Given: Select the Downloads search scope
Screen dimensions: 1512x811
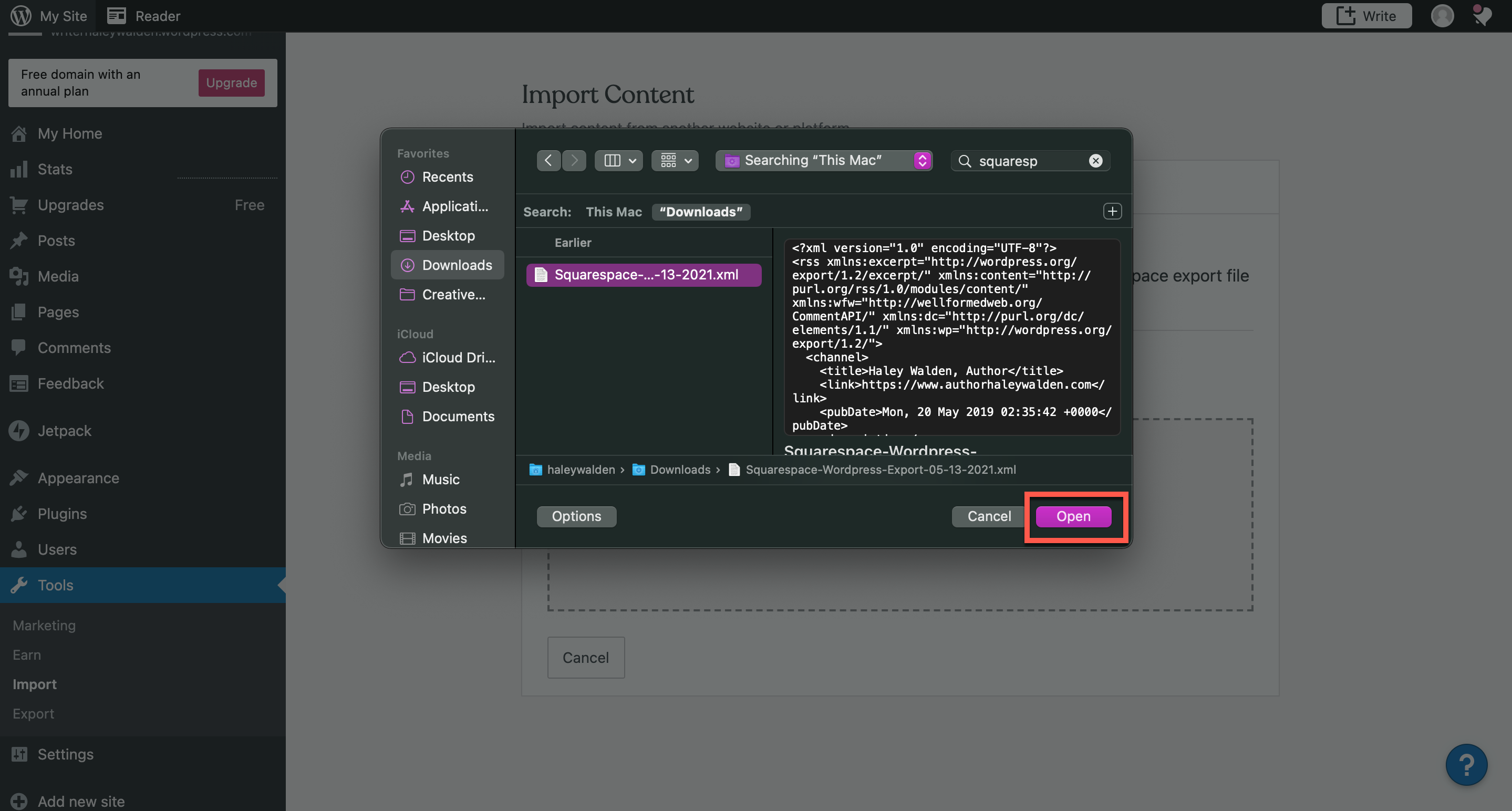Looking at the screenshot, I should 701,212.
